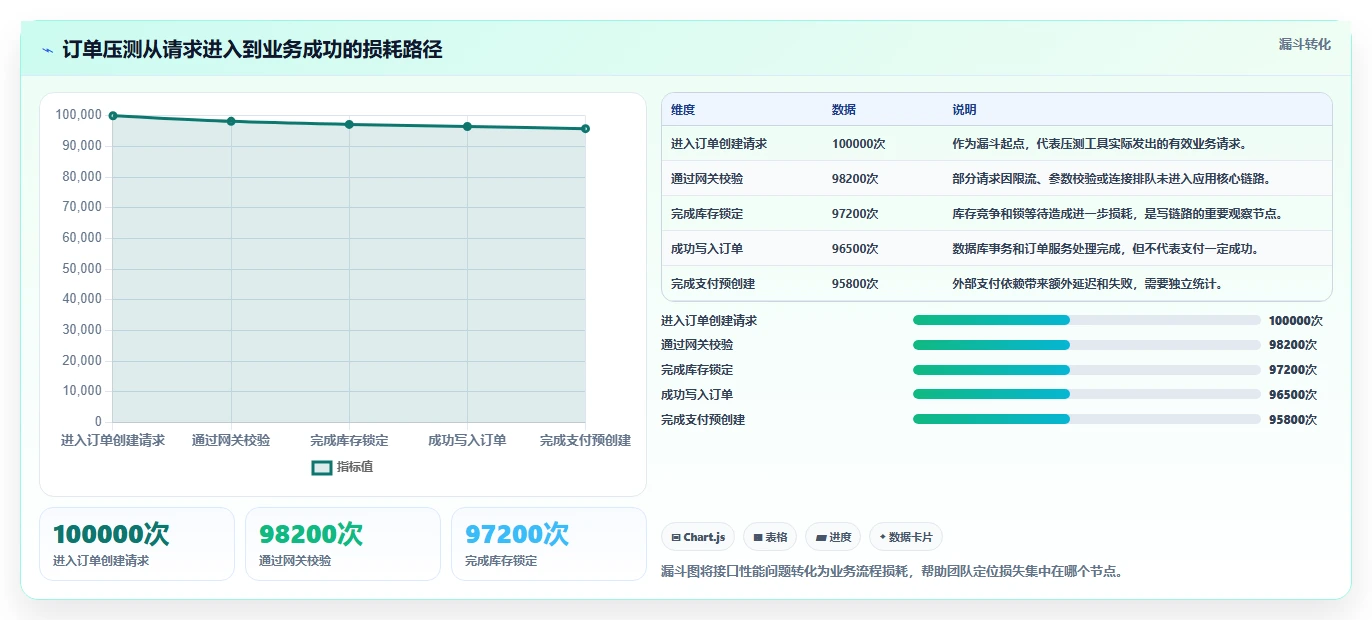Click the 98200次 value beside its progress bar

(1292, 345)
